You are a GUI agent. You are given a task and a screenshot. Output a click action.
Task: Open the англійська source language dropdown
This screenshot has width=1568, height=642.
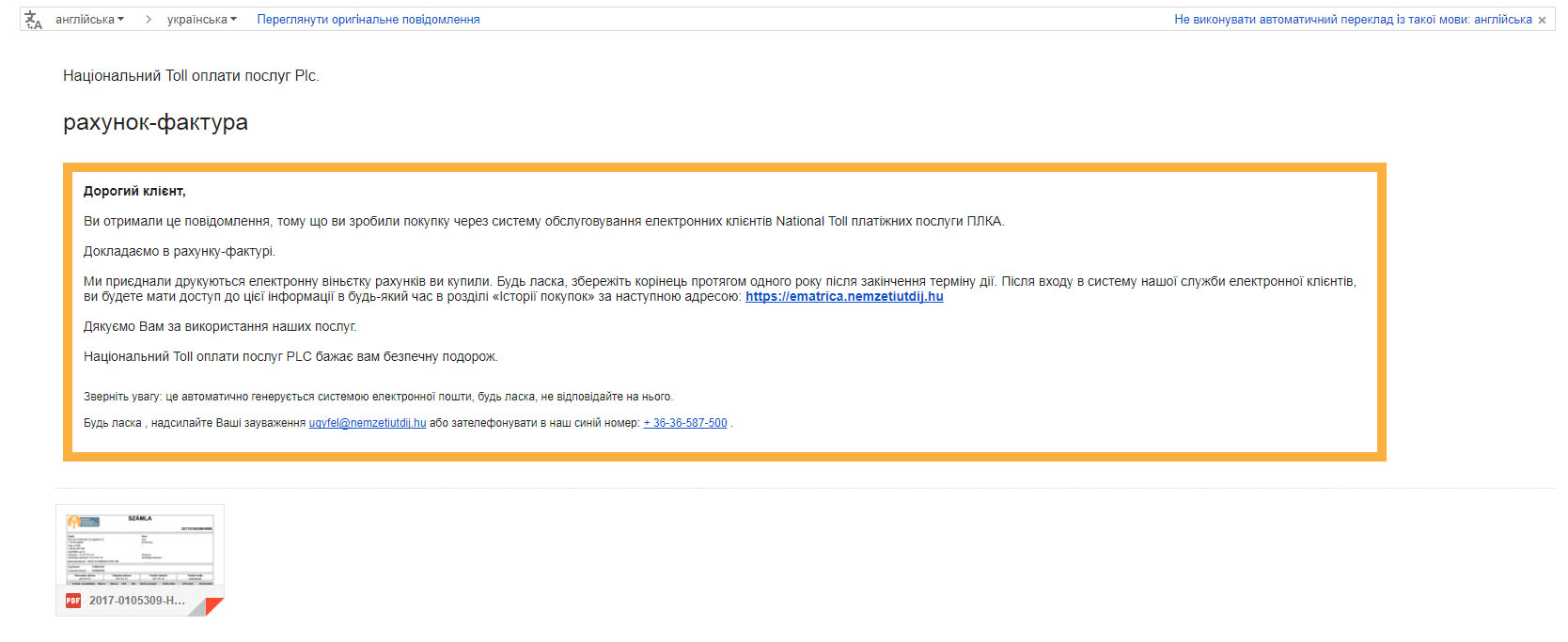coord(89,20)
